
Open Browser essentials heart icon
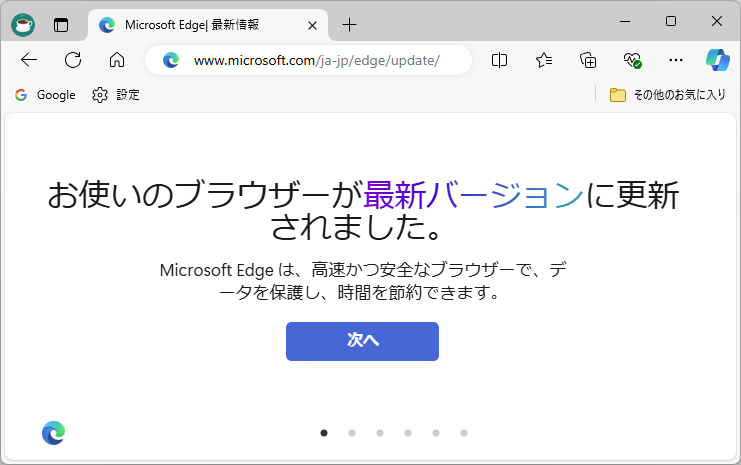coord(632,60)
